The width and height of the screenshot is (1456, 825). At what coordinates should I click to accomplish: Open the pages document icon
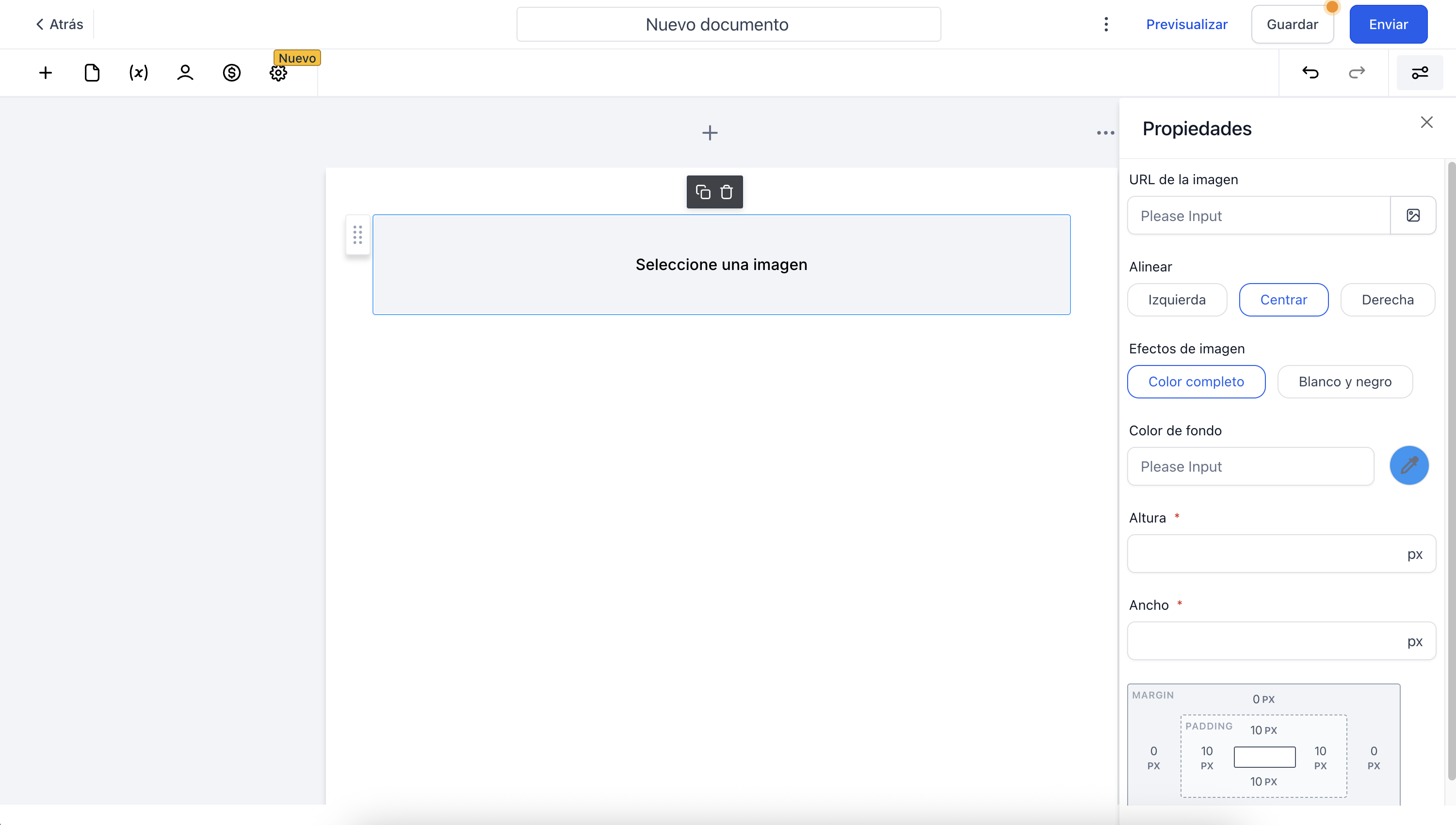pyautogui.click(x=92, y=73)
